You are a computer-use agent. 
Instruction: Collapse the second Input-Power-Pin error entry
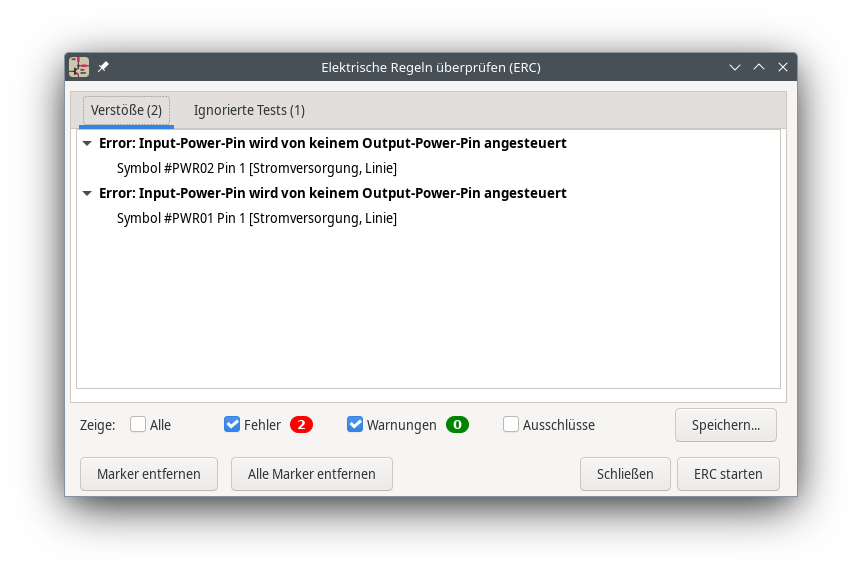88,193
